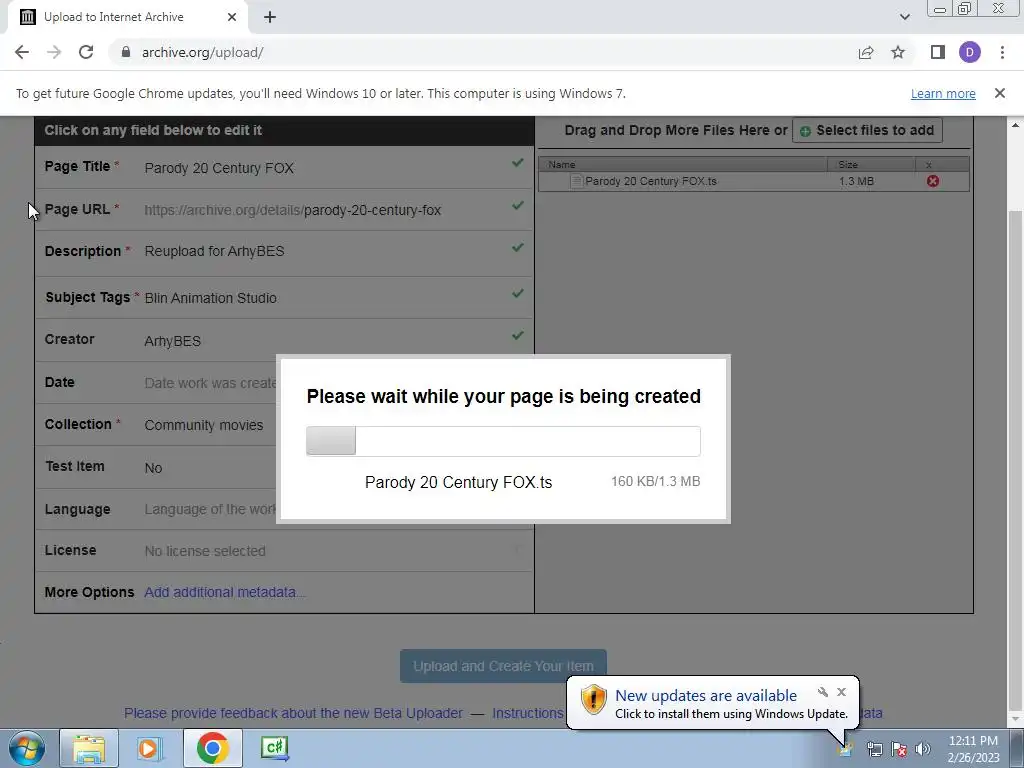Edit the Creator value ArhyBES
Viewport: 1024px width, 768px height.
[x=172, y=341]
